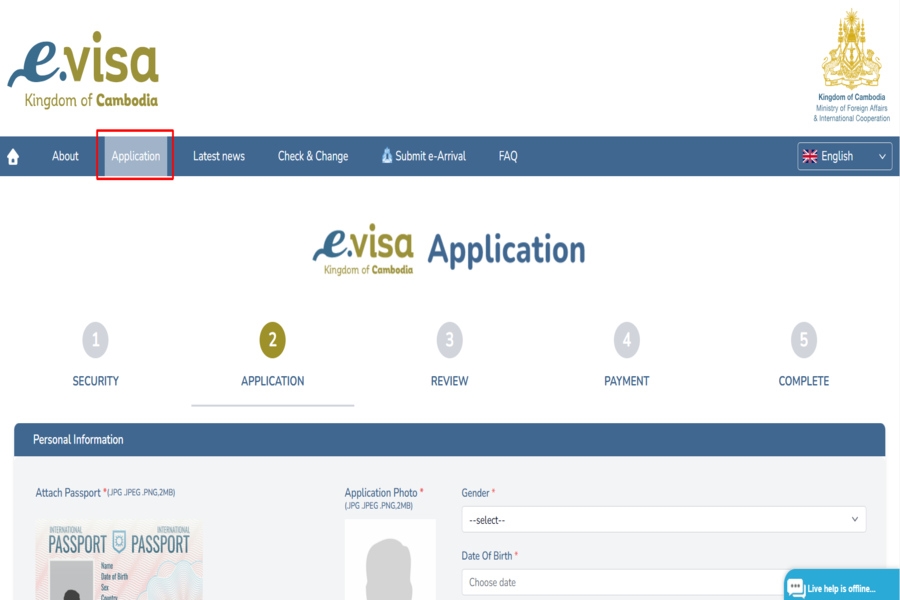900x600 pixels.
Task: Click the Date Of Birth input field
Action: (x=664, y=582)
